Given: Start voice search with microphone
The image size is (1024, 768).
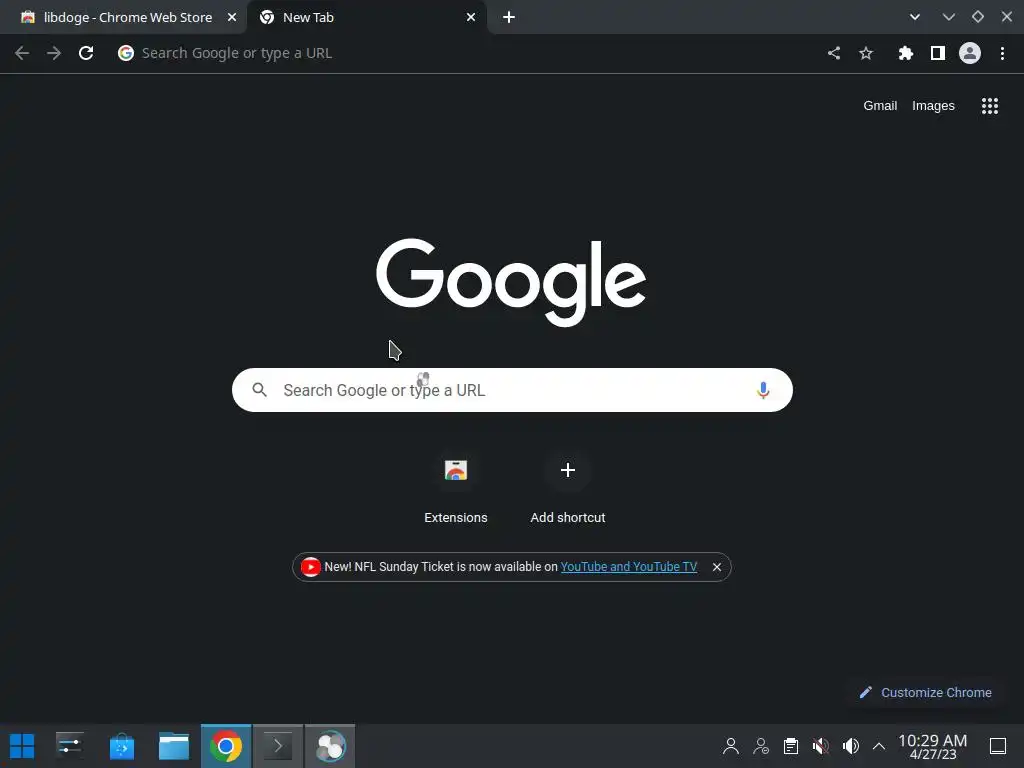Looking at the screenshot, I should click(x=763, y=391).
